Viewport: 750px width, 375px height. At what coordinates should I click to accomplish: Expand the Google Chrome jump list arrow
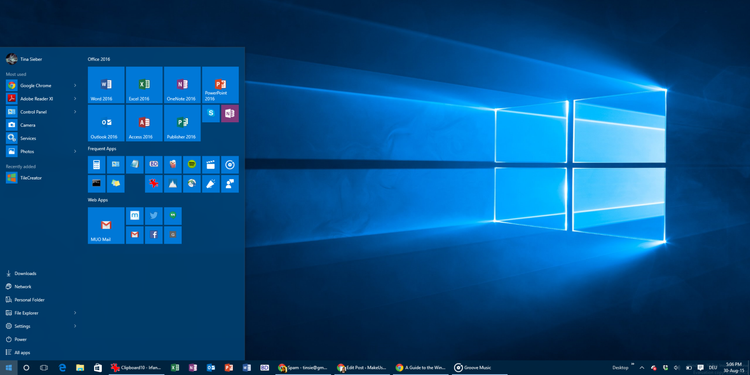(x=75, y=86)
